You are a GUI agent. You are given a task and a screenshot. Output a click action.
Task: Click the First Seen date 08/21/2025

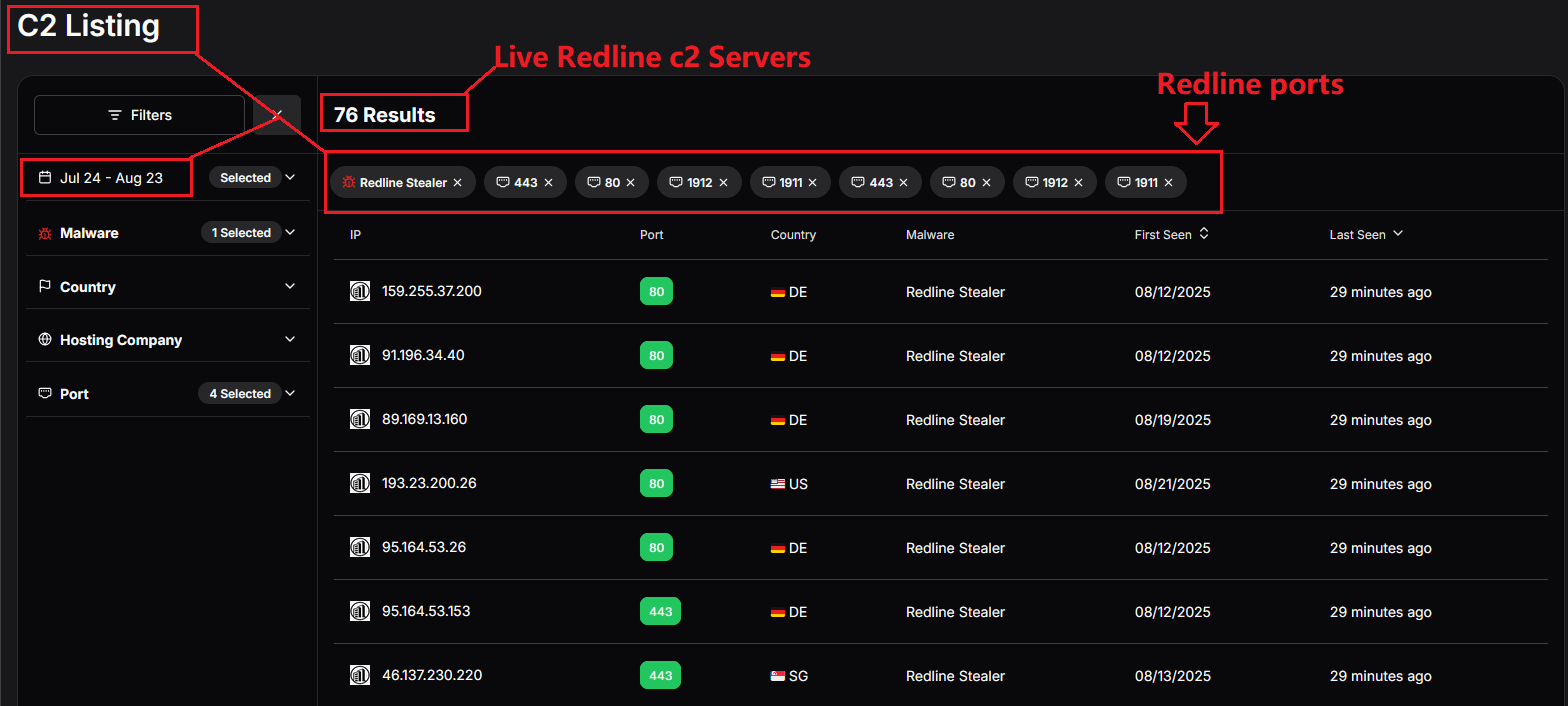pos(1173,484)
